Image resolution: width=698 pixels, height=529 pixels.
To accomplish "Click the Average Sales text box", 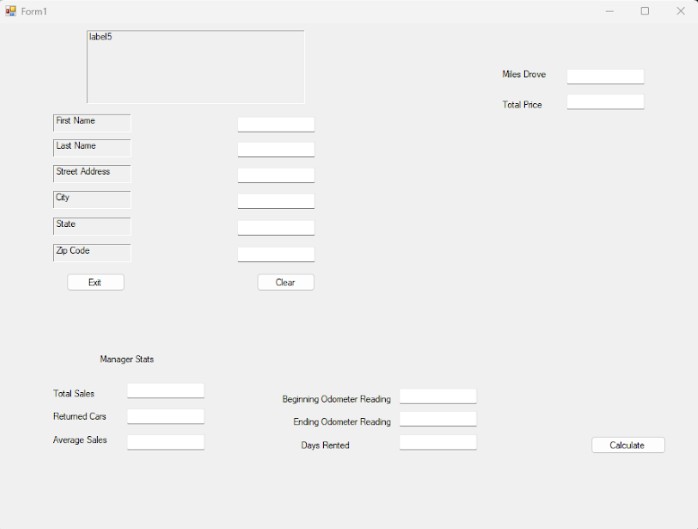I will [x=165, y=442].
